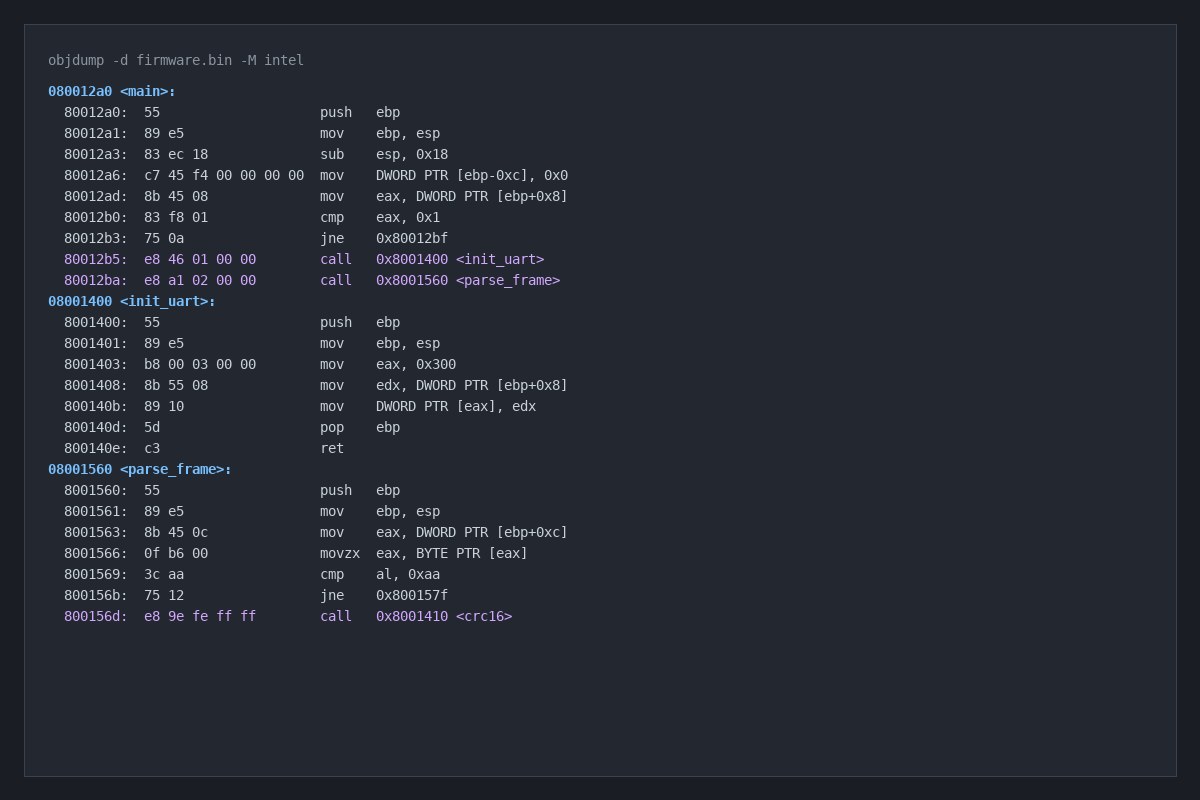
Task: Select address 80012a6 instruction line
Action: pyautogui.click(x=316, y=175)
